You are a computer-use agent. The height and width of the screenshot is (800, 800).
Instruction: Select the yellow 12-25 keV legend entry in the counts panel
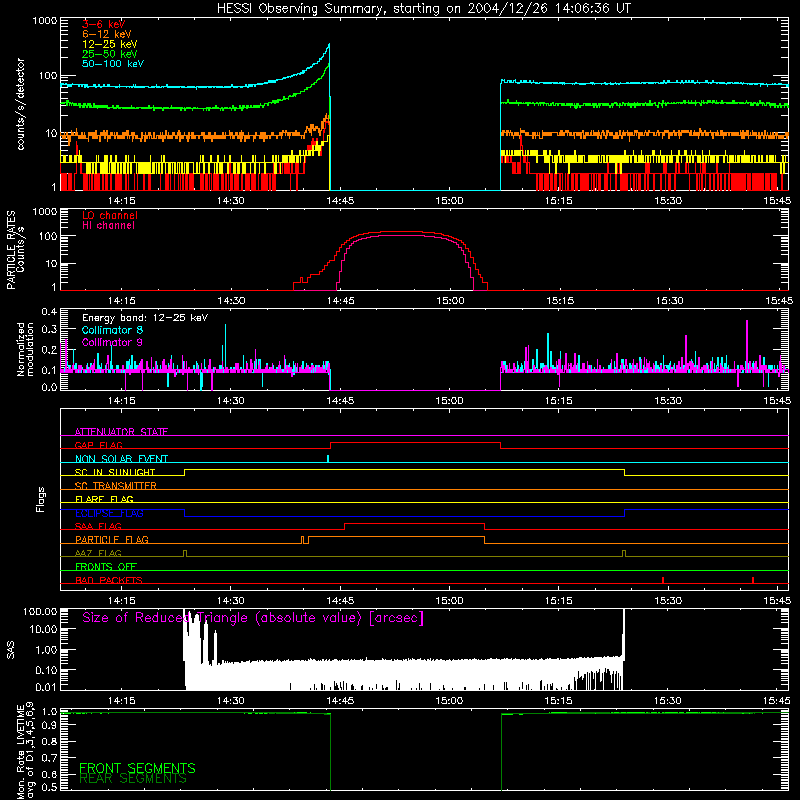(110, 44)
